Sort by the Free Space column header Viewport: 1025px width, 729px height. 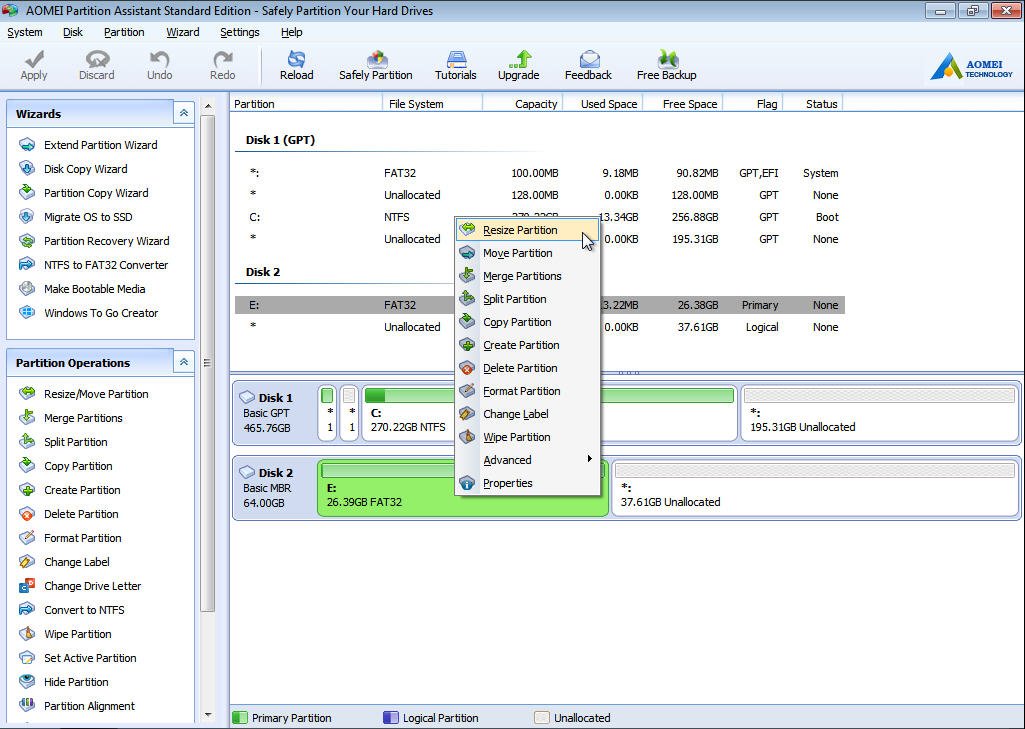tap(689, 104)
